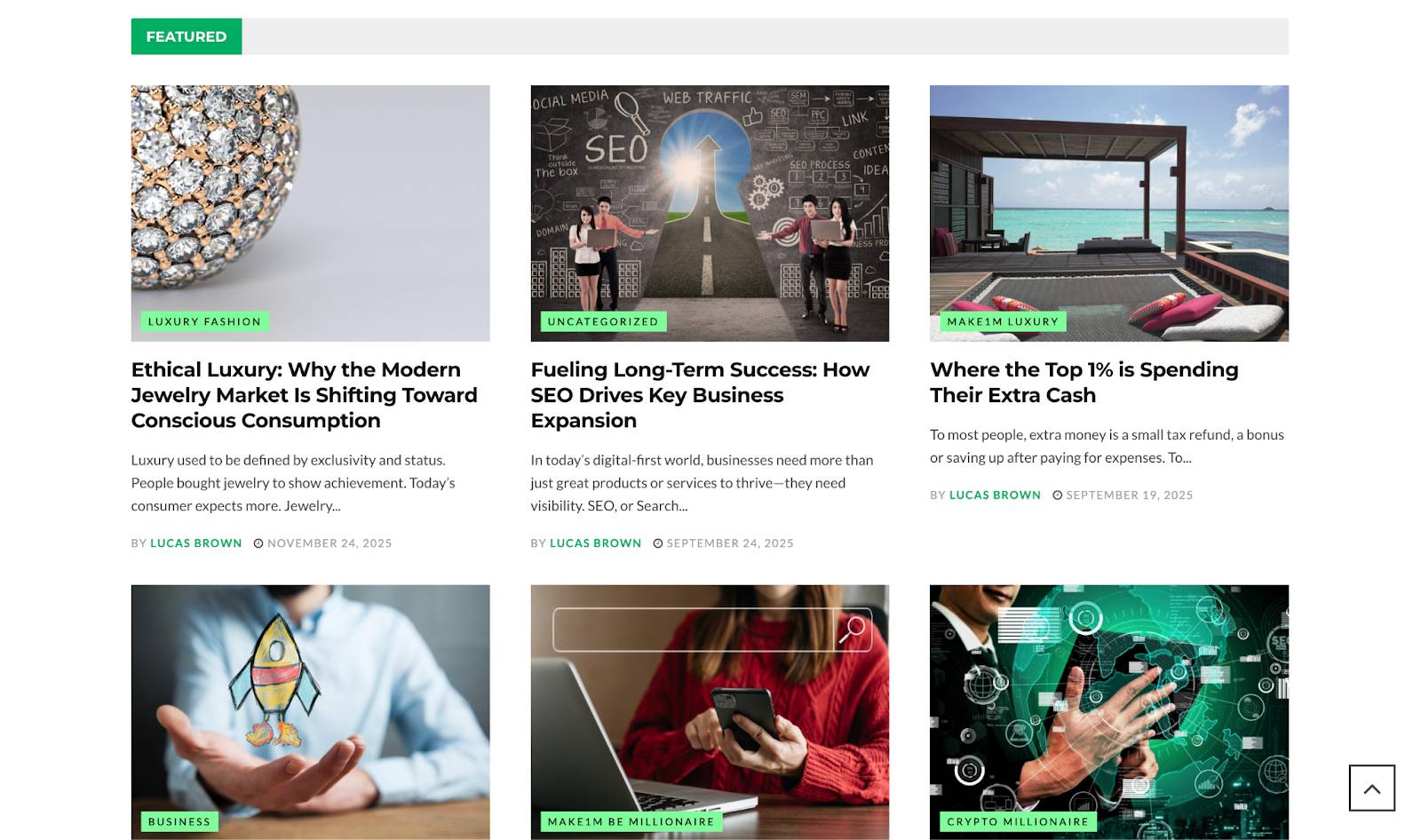Open the MAKE1M BE MILLIONAIRE category tag
The width and height of the screenshot is (1421, 840).
pos(631,821)
